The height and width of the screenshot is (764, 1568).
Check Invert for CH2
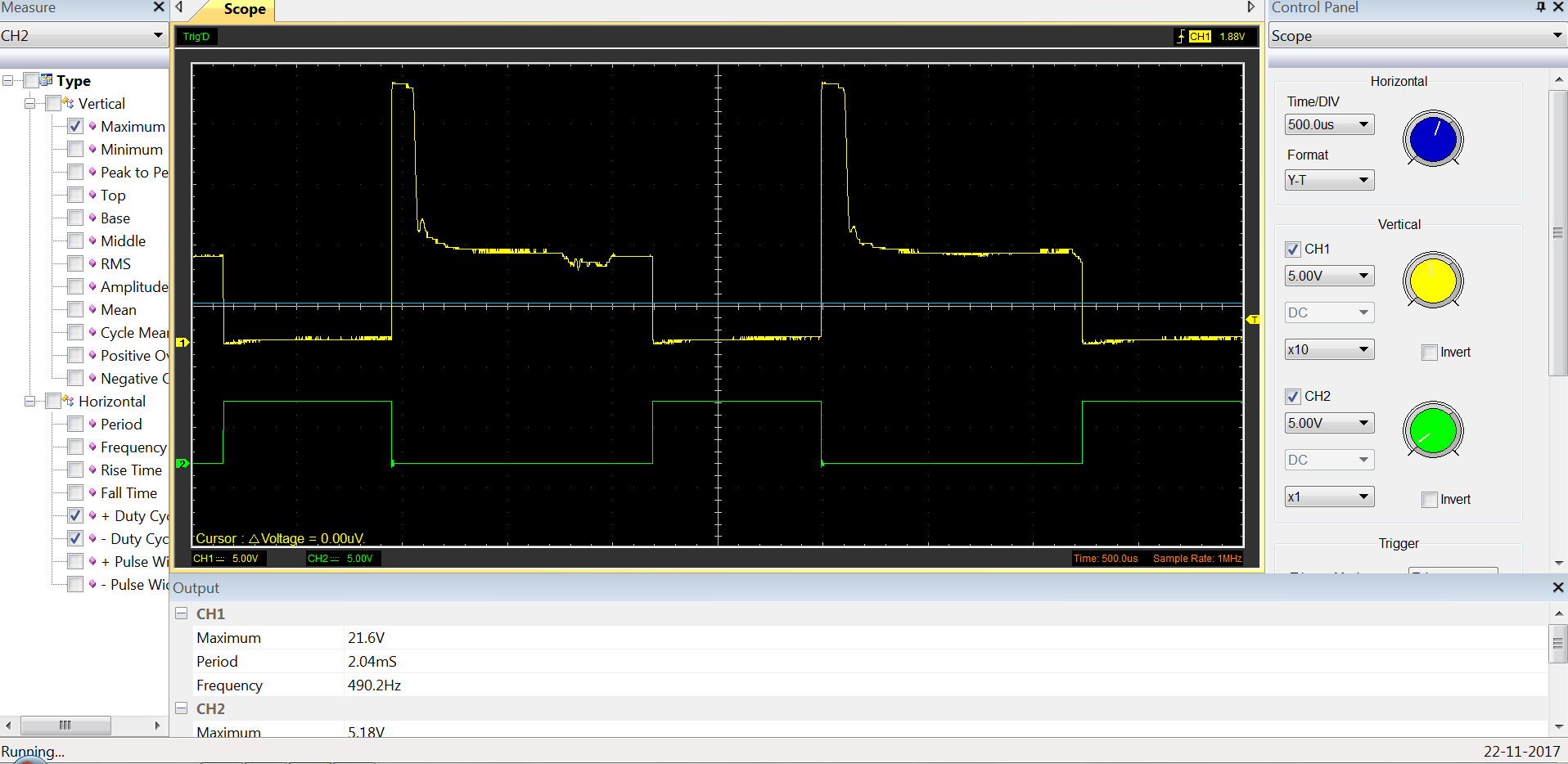(x=1430, y=500)
